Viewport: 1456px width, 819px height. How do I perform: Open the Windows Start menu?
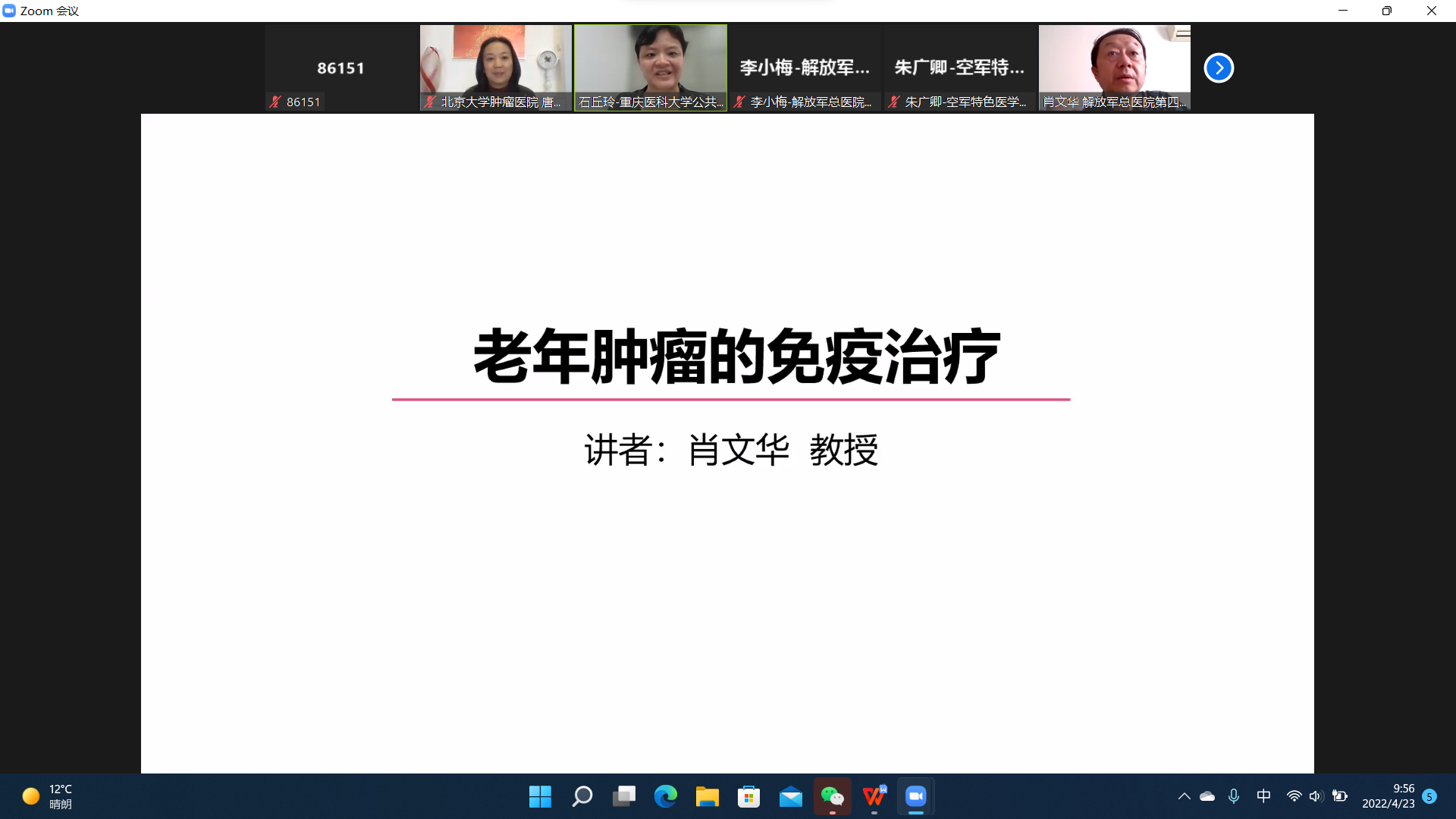coord(540,796)
